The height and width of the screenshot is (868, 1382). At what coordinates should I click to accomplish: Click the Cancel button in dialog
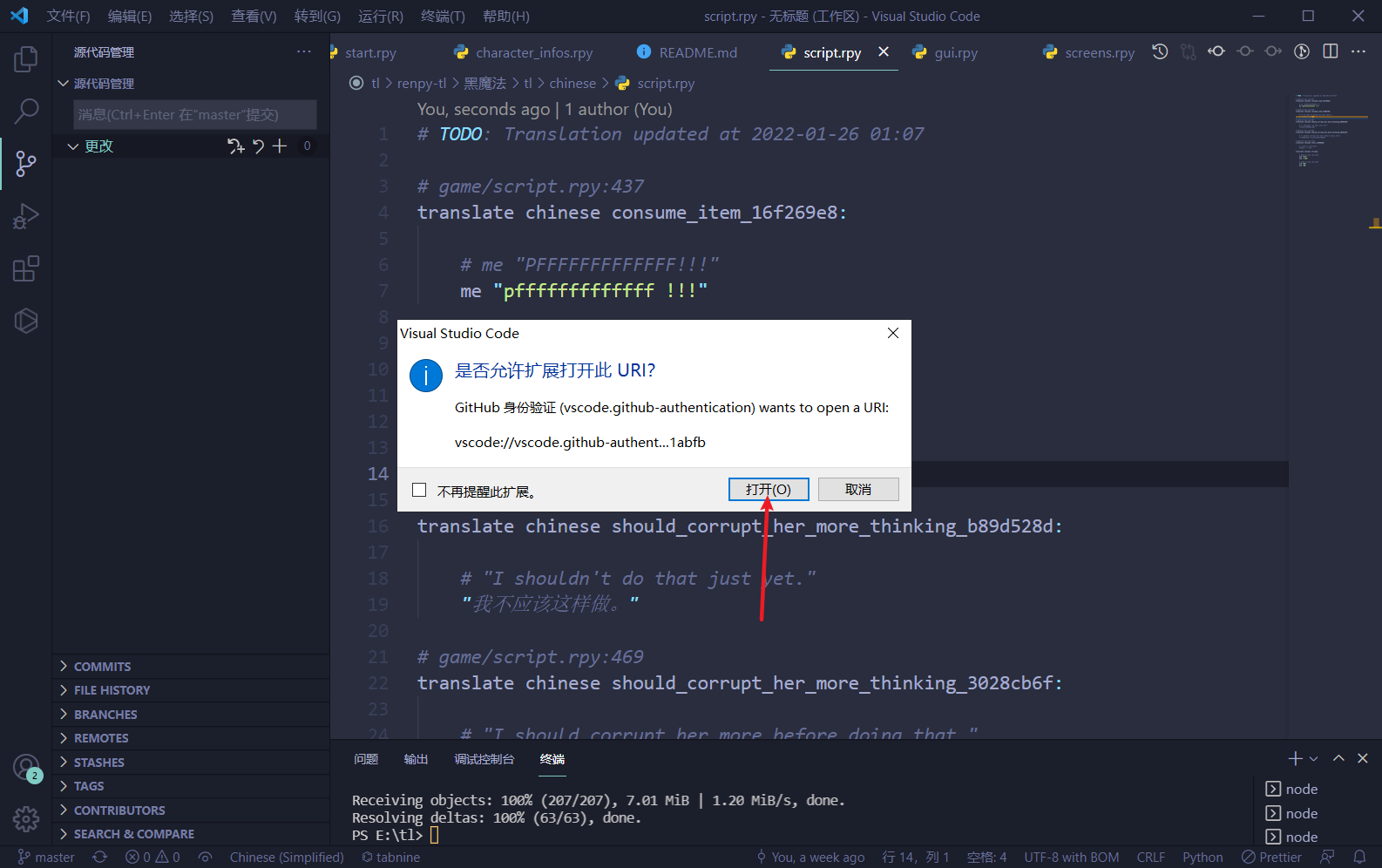click(x=858, y=490)
